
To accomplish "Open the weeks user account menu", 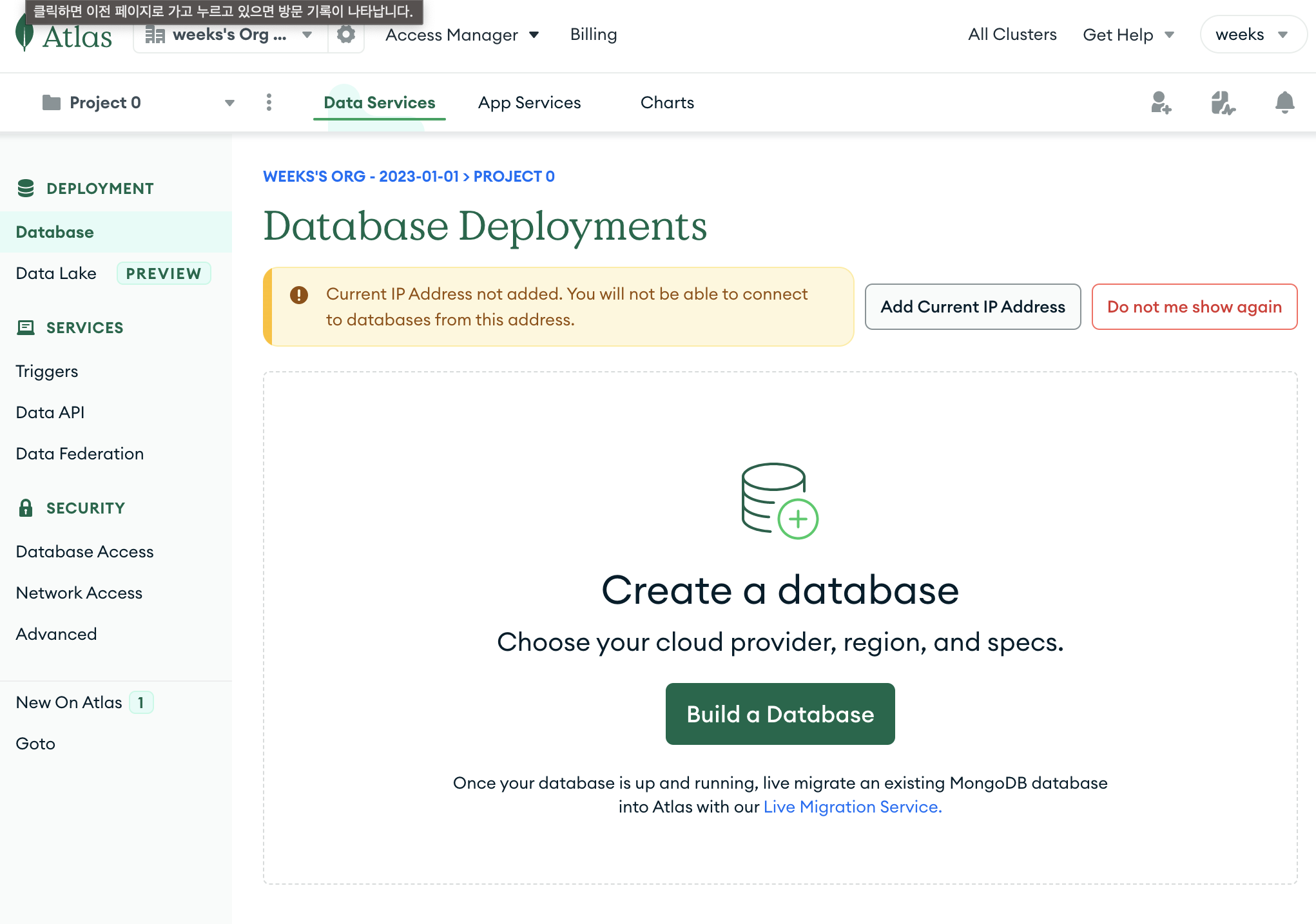I will tap(1253, 35).
